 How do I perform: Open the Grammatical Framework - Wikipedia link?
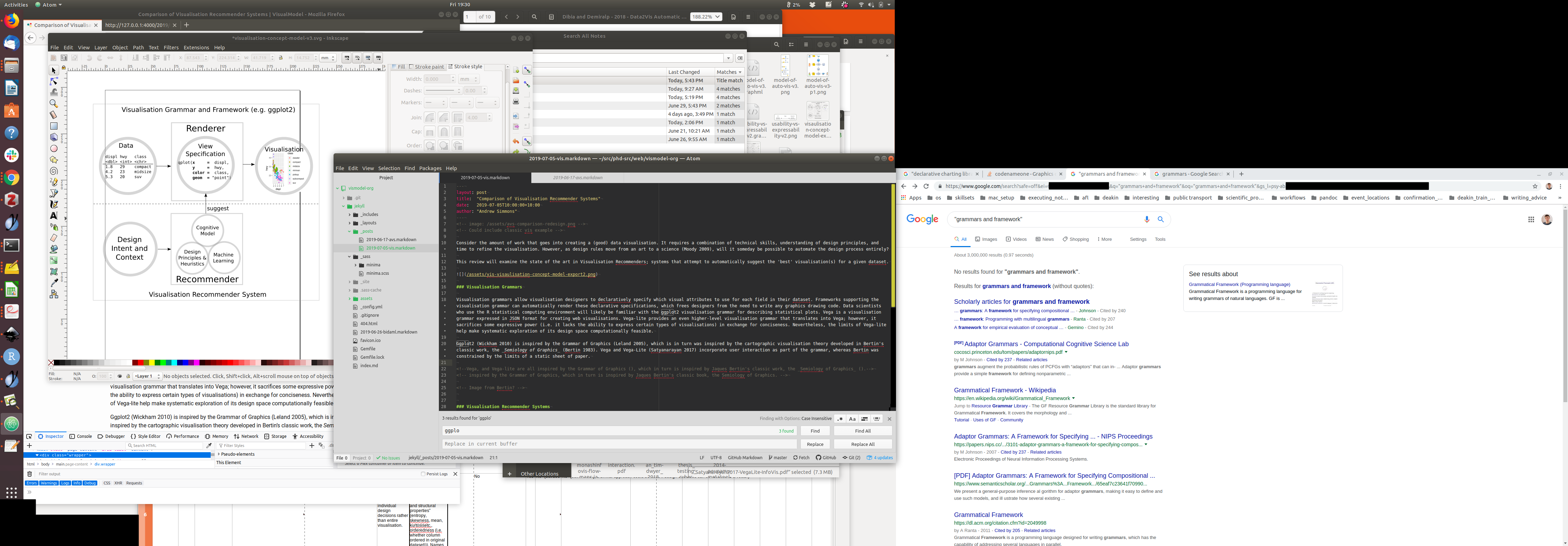coord(1004,390)
